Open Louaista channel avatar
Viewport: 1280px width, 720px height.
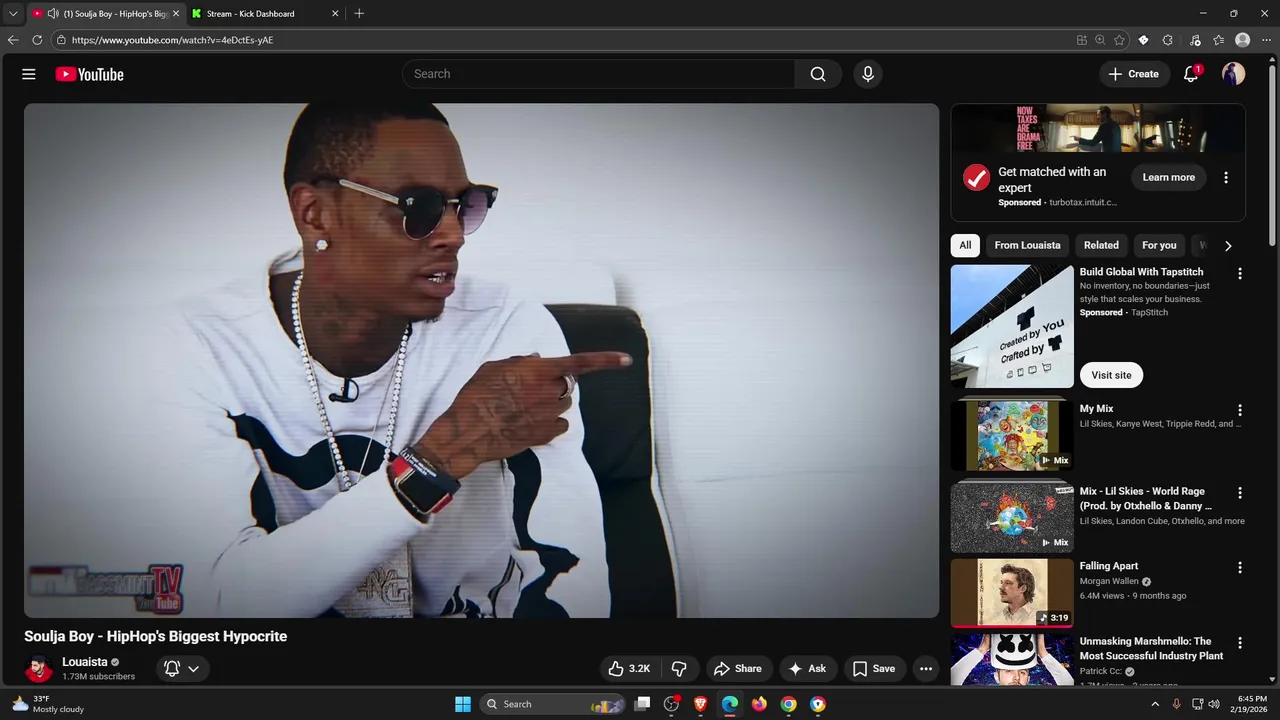[x=38, y=669]
